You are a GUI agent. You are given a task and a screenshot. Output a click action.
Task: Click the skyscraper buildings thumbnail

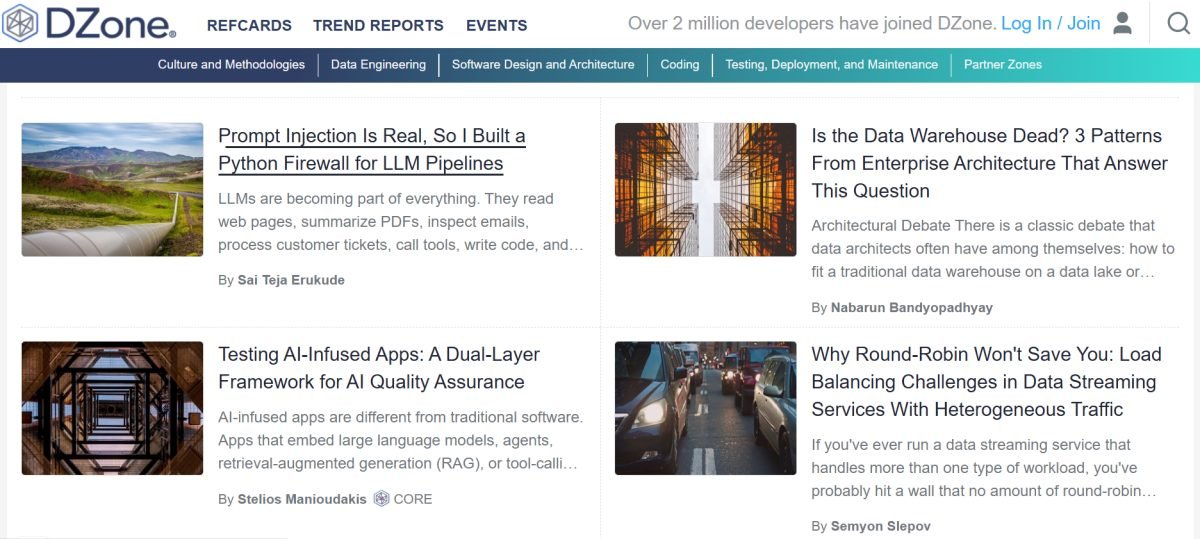pos(705,190)
